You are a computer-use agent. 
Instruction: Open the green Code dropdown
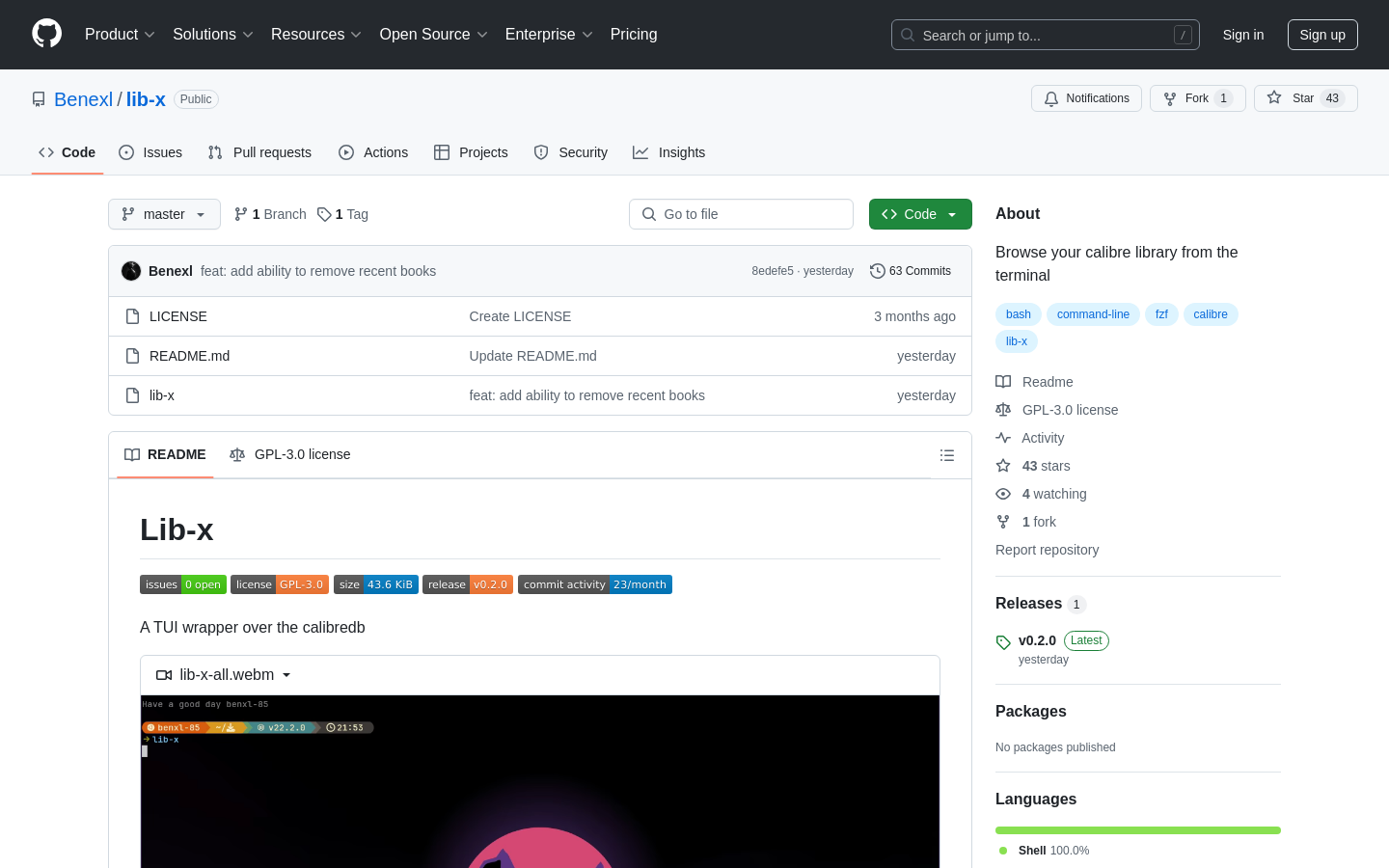click(920, 214)
